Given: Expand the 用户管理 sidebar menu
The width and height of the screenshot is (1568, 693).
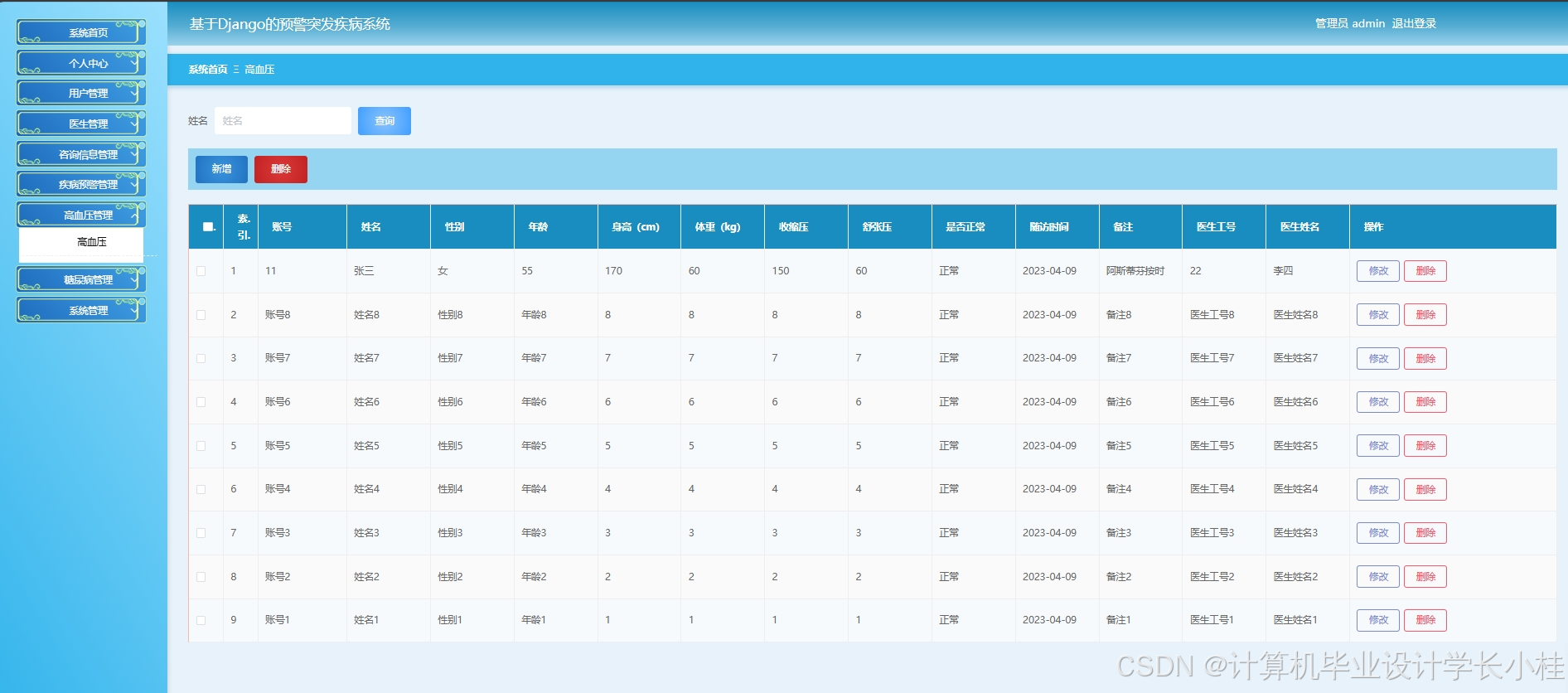Looking at the screenshot, I should tap(81, 93).
